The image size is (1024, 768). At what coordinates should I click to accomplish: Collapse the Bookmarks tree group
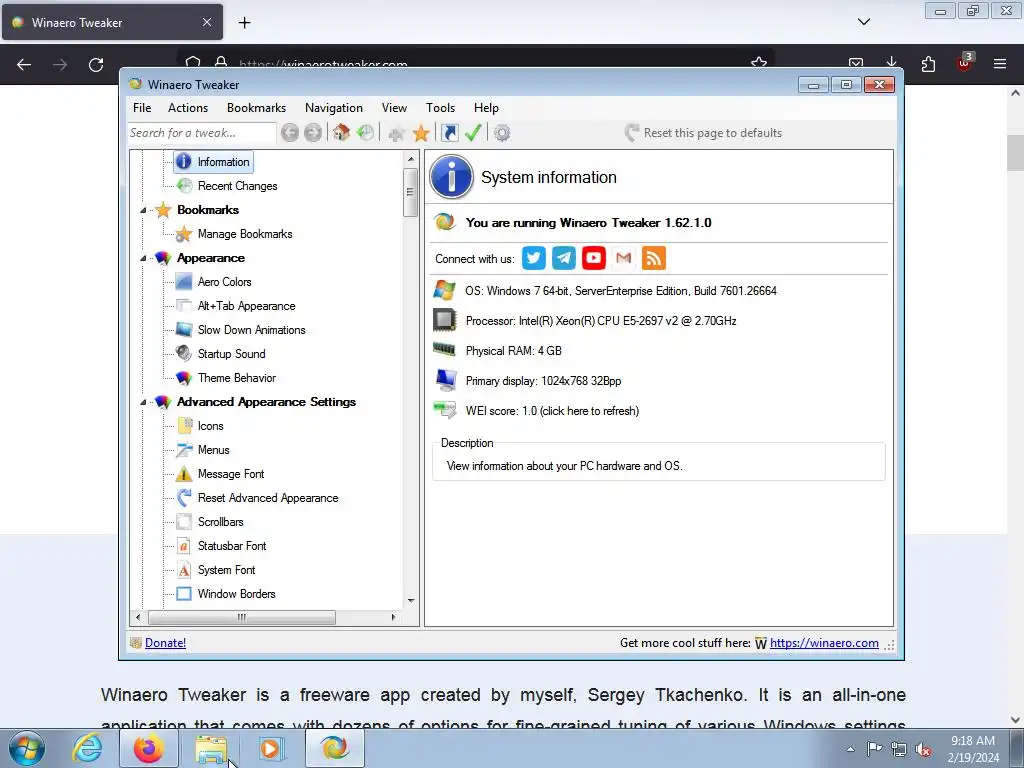143,210
